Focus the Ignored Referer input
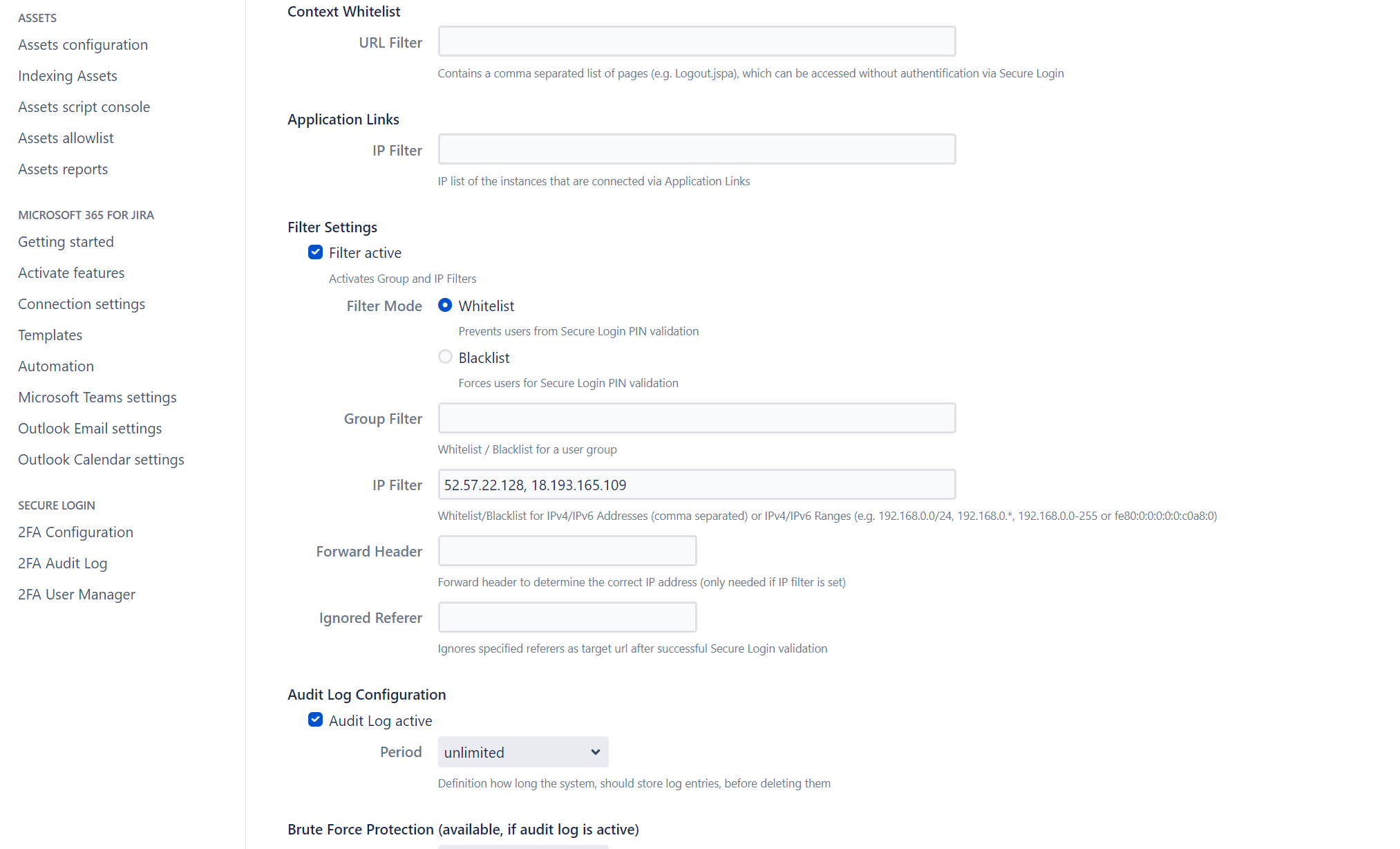The image size is (1400, 849). (x=567, y=617)
